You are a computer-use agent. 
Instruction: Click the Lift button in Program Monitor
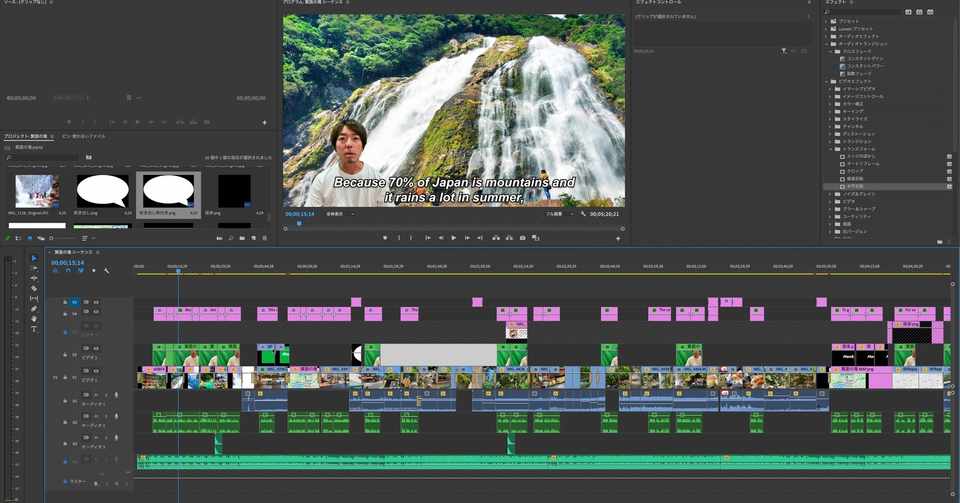click(x=496, y=237)
